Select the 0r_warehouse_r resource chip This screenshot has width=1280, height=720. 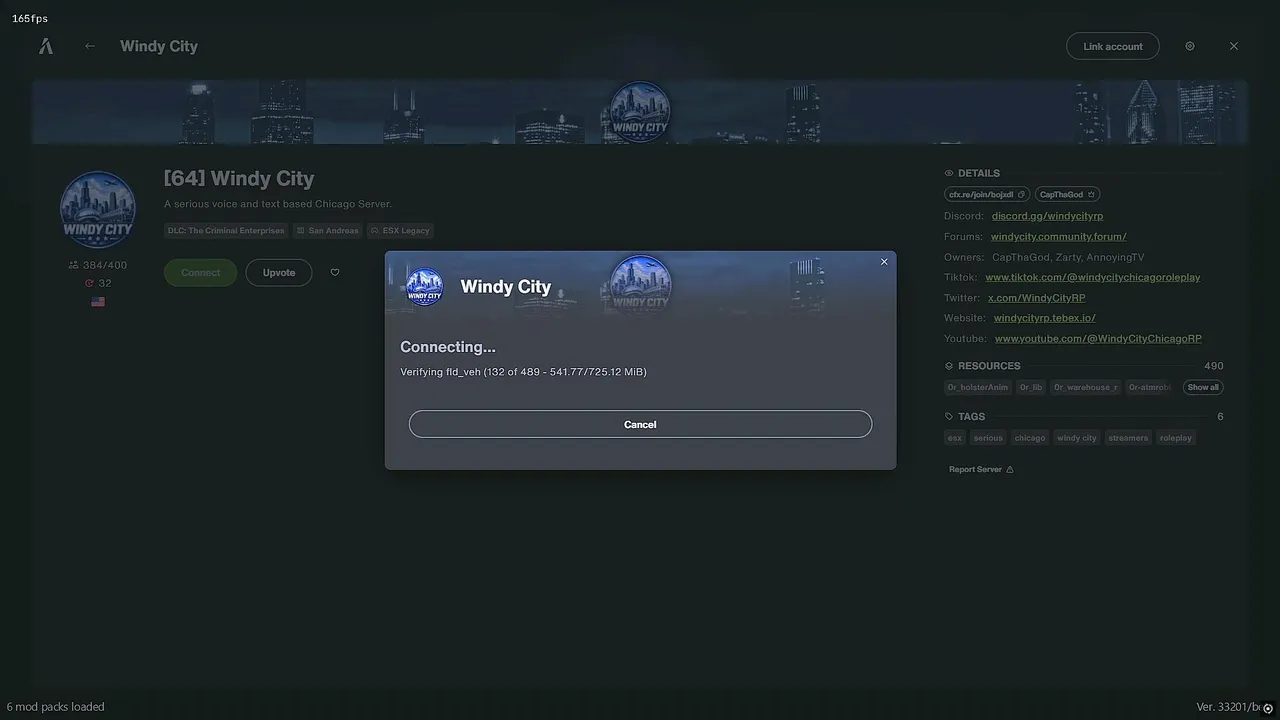click(x=1085, y=387)
